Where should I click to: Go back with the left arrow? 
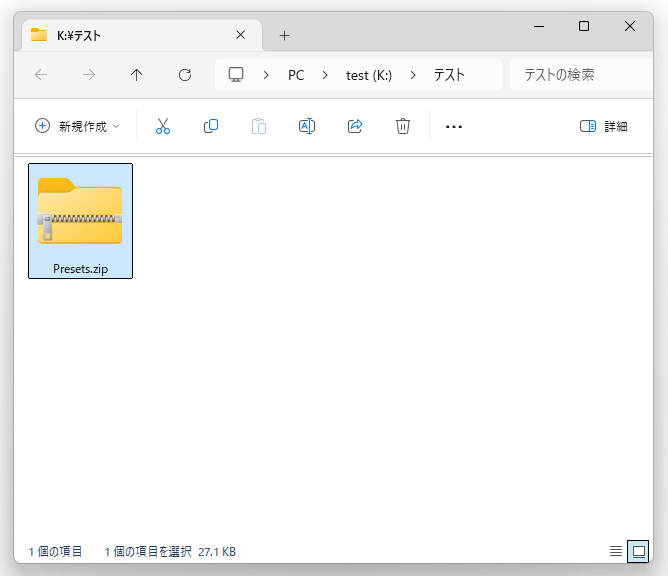(x=41, y=75)
